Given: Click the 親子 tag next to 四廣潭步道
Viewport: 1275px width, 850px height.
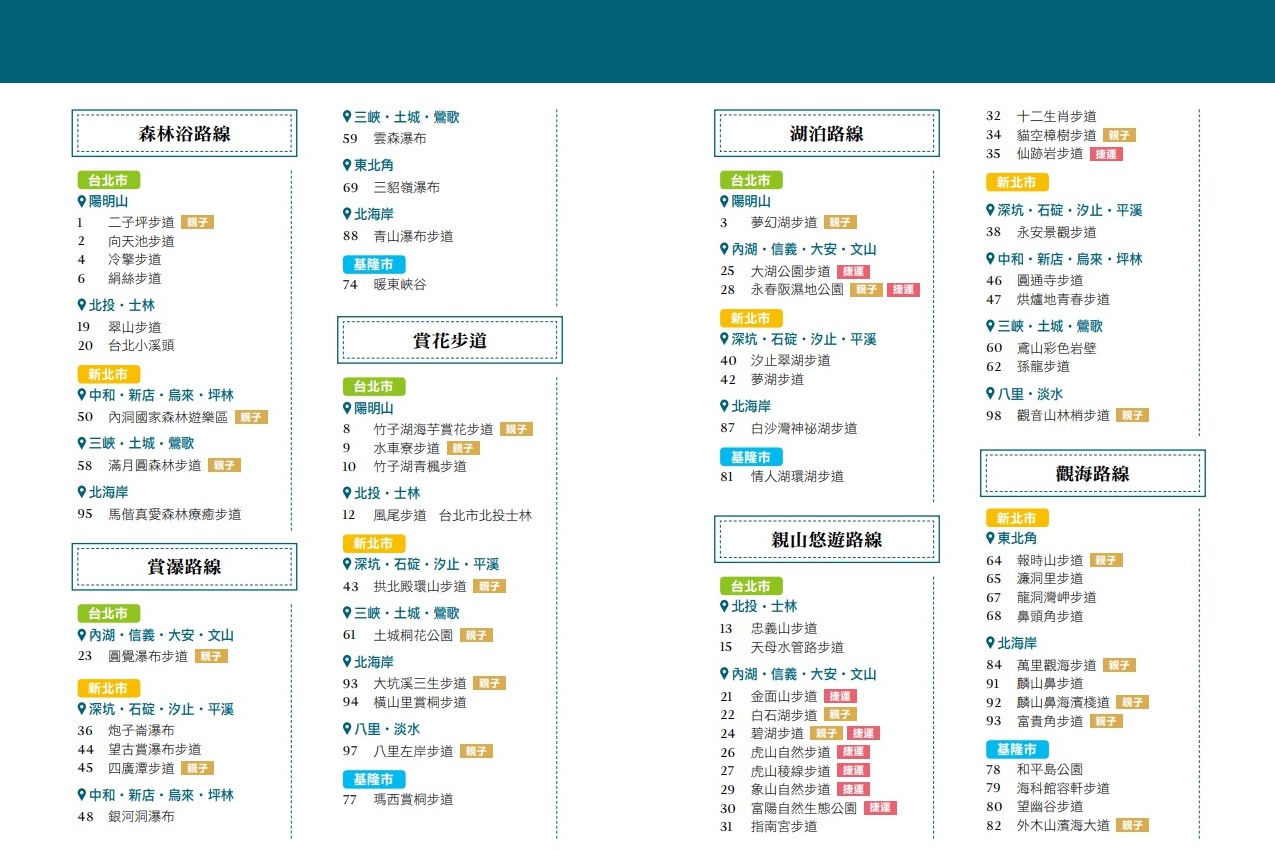Looking at the screenshot, I should pyautogui.click(x=198, y=768).
